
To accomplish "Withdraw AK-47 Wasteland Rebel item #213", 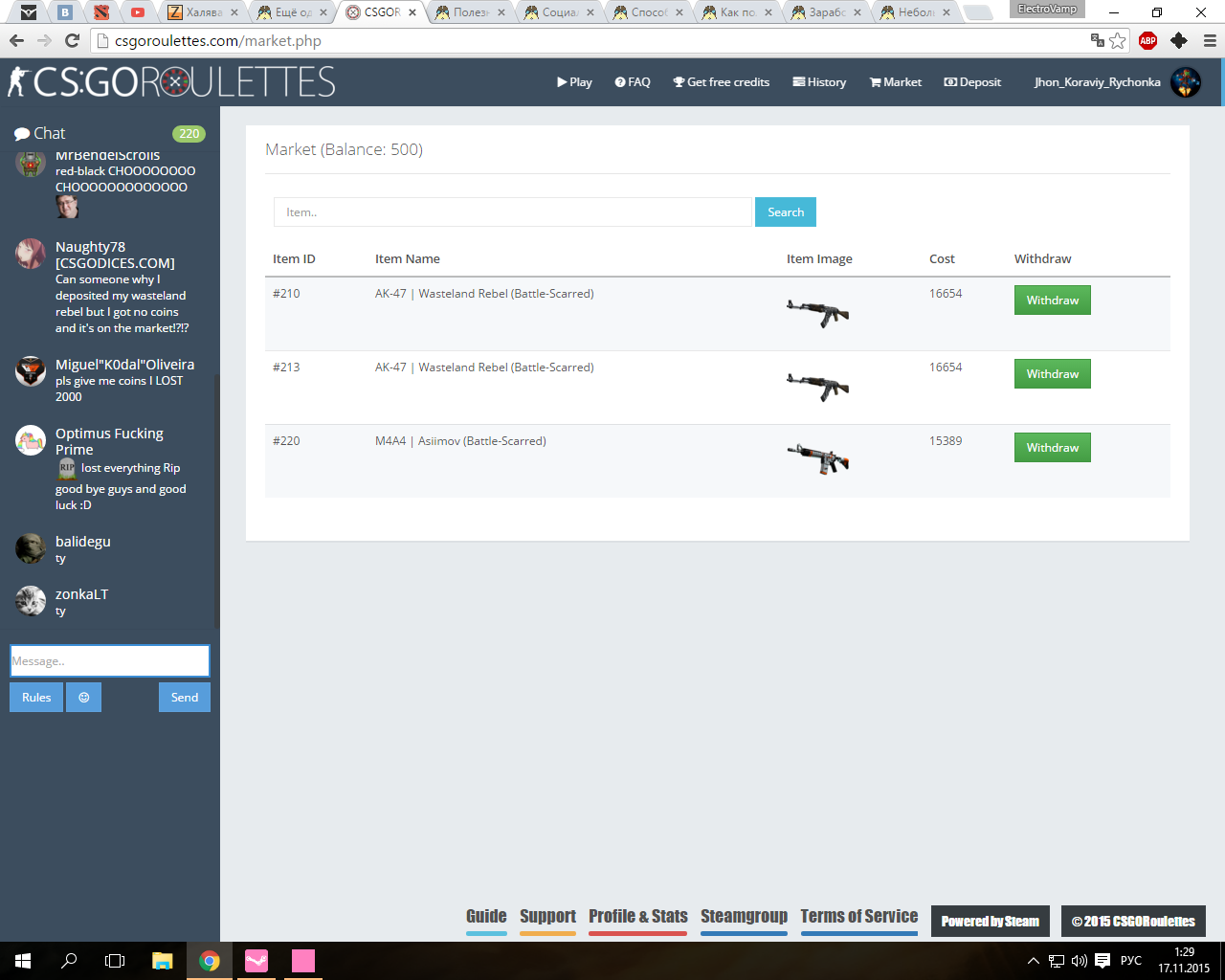I will (x=1053, y=374).
